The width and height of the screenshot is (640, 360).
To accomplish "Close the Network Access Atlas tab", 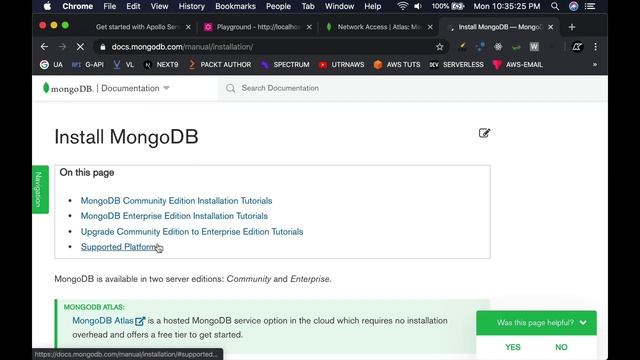I will click(x=430, y=27).
